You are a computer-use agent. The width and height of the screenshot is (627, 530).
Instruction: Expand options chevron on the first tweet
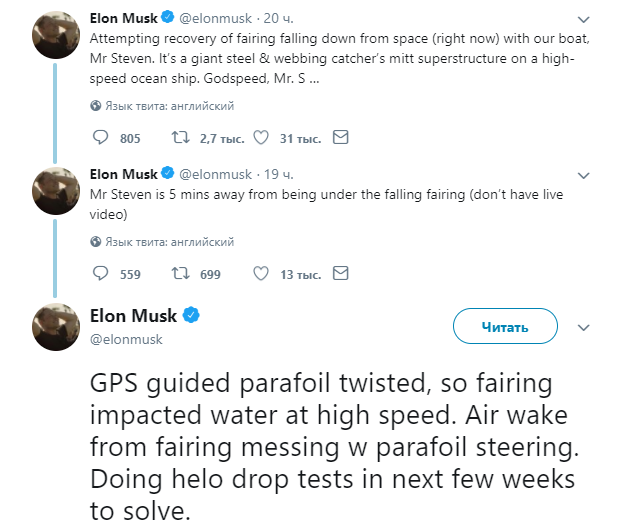point(584,20)
